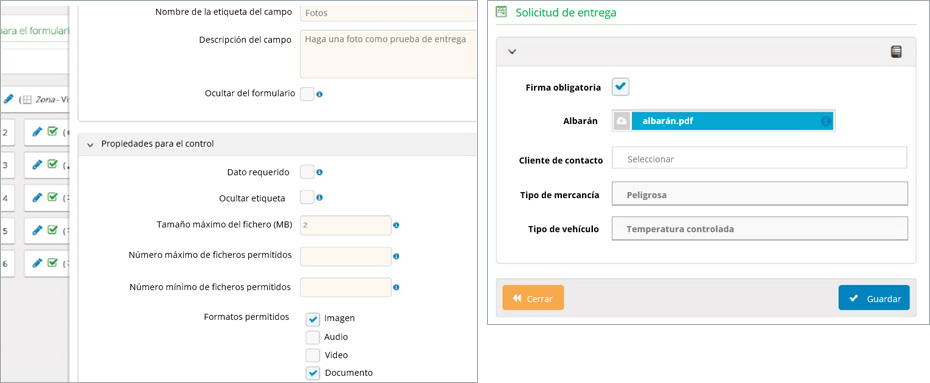Collapse Propiedades para el control section
This screenshot has width=930, height=383.
pos(90,144)
